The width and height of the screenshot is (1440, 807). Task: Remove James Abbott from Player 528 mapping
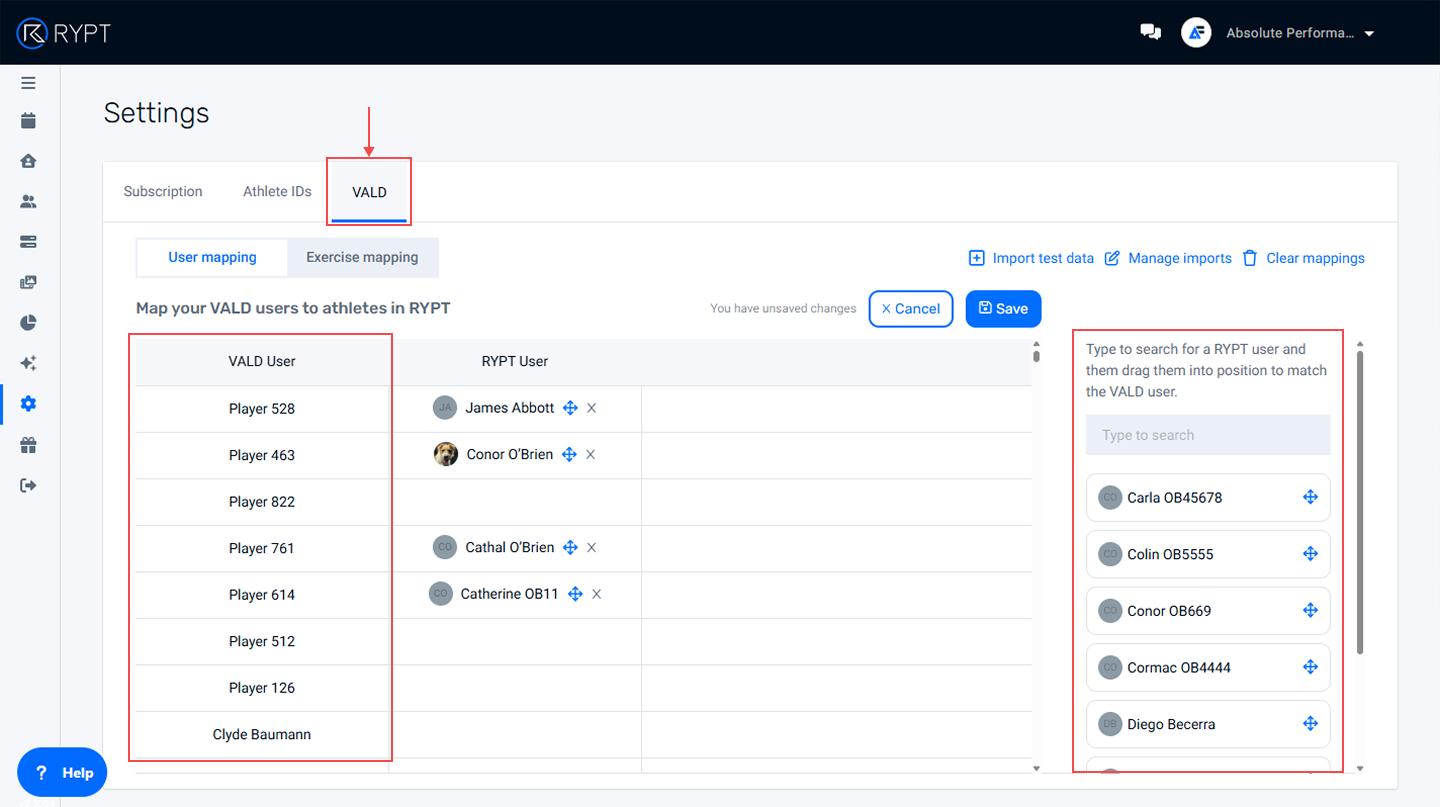[592, 408]
